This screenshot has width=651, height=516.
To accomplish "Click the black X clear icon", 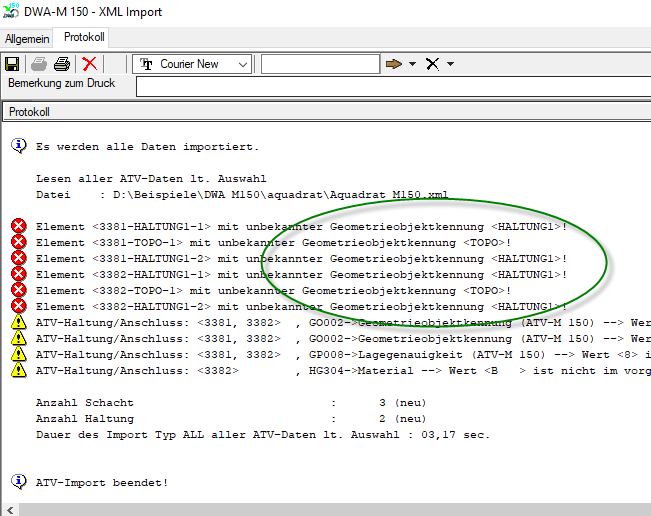I will tap(432, 64).
